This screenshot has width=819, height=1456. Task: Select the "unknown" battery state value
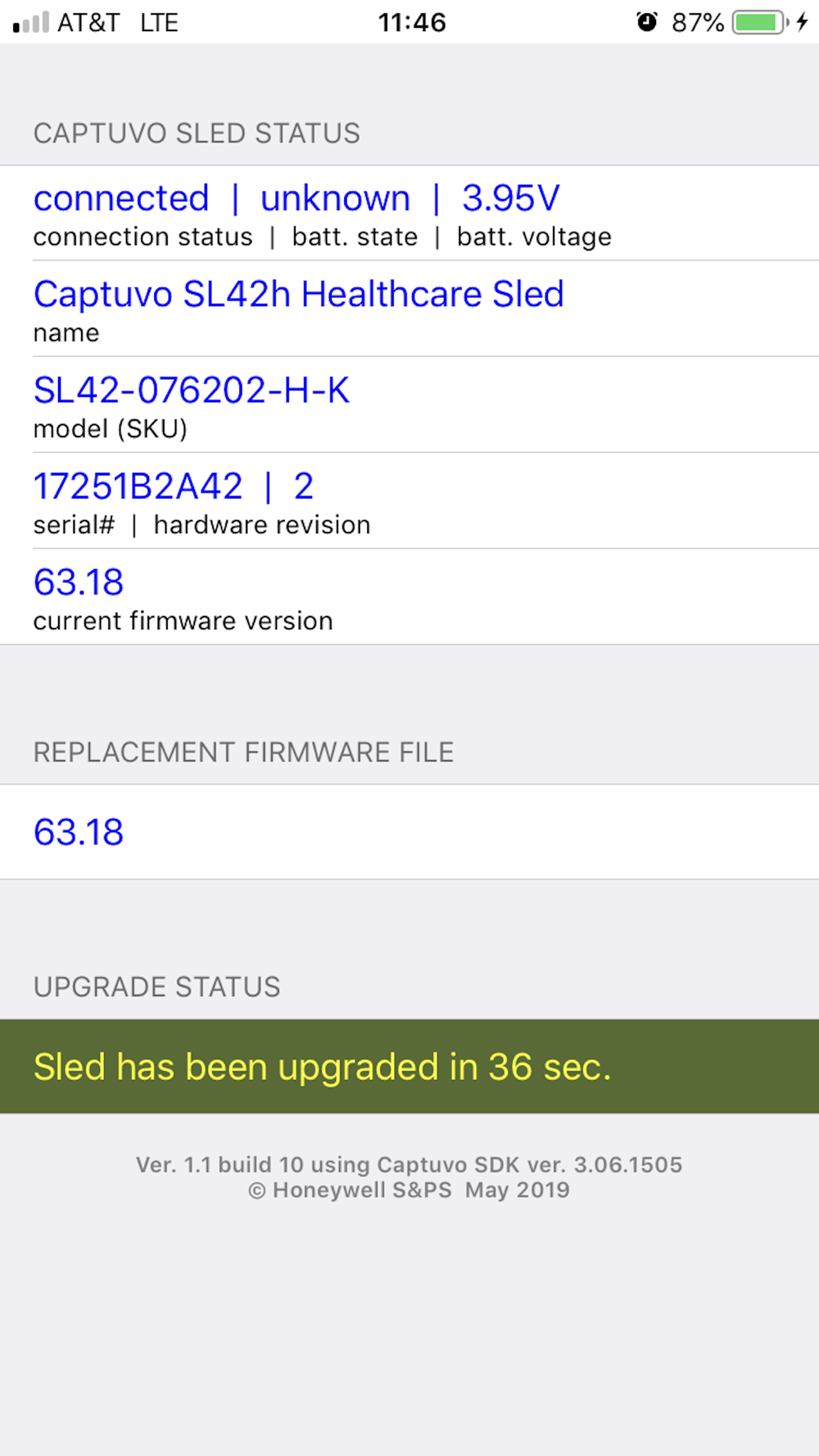point(335,198)
